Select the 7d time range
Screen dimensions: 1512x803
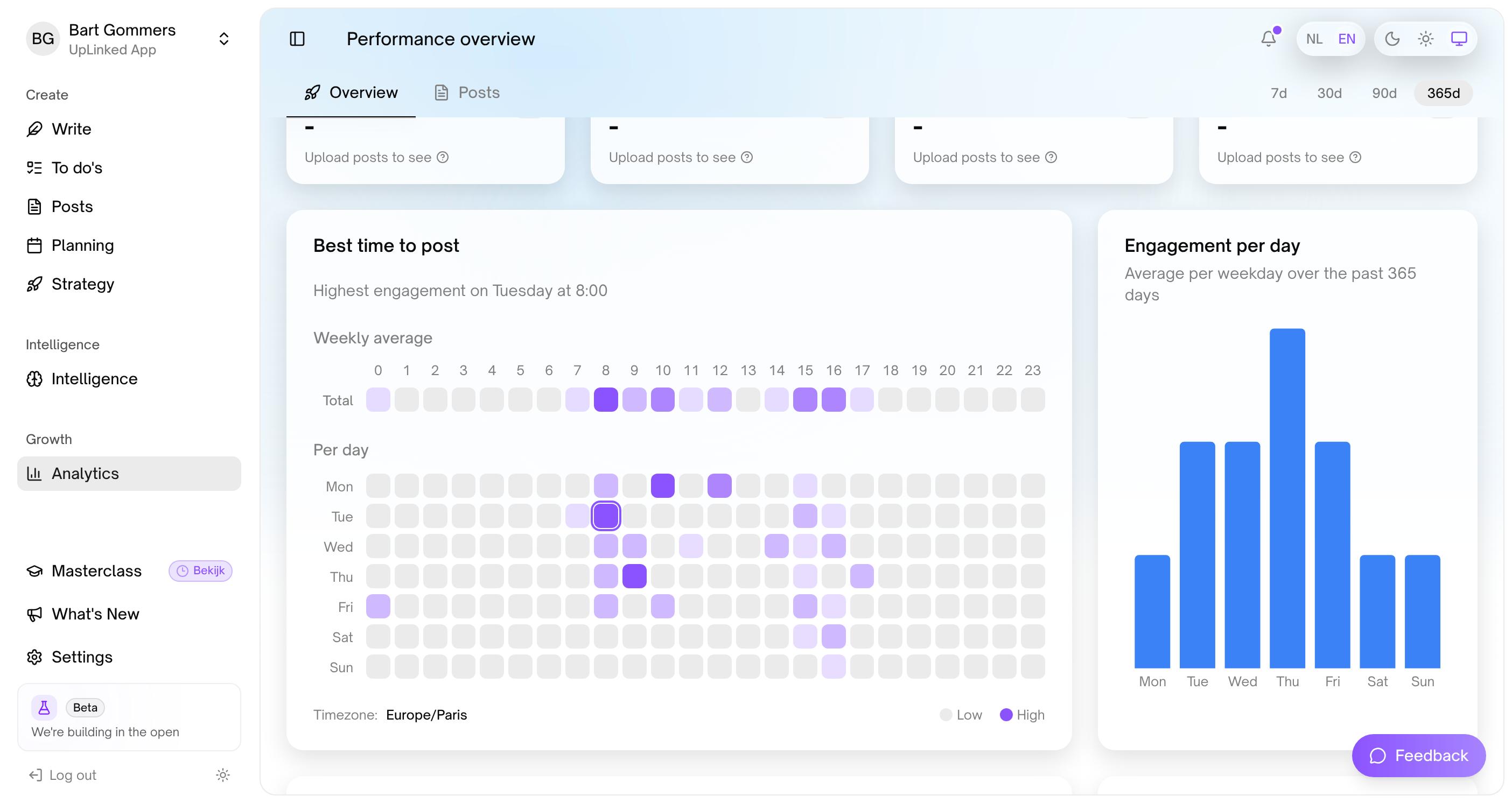pos(1279,93)
